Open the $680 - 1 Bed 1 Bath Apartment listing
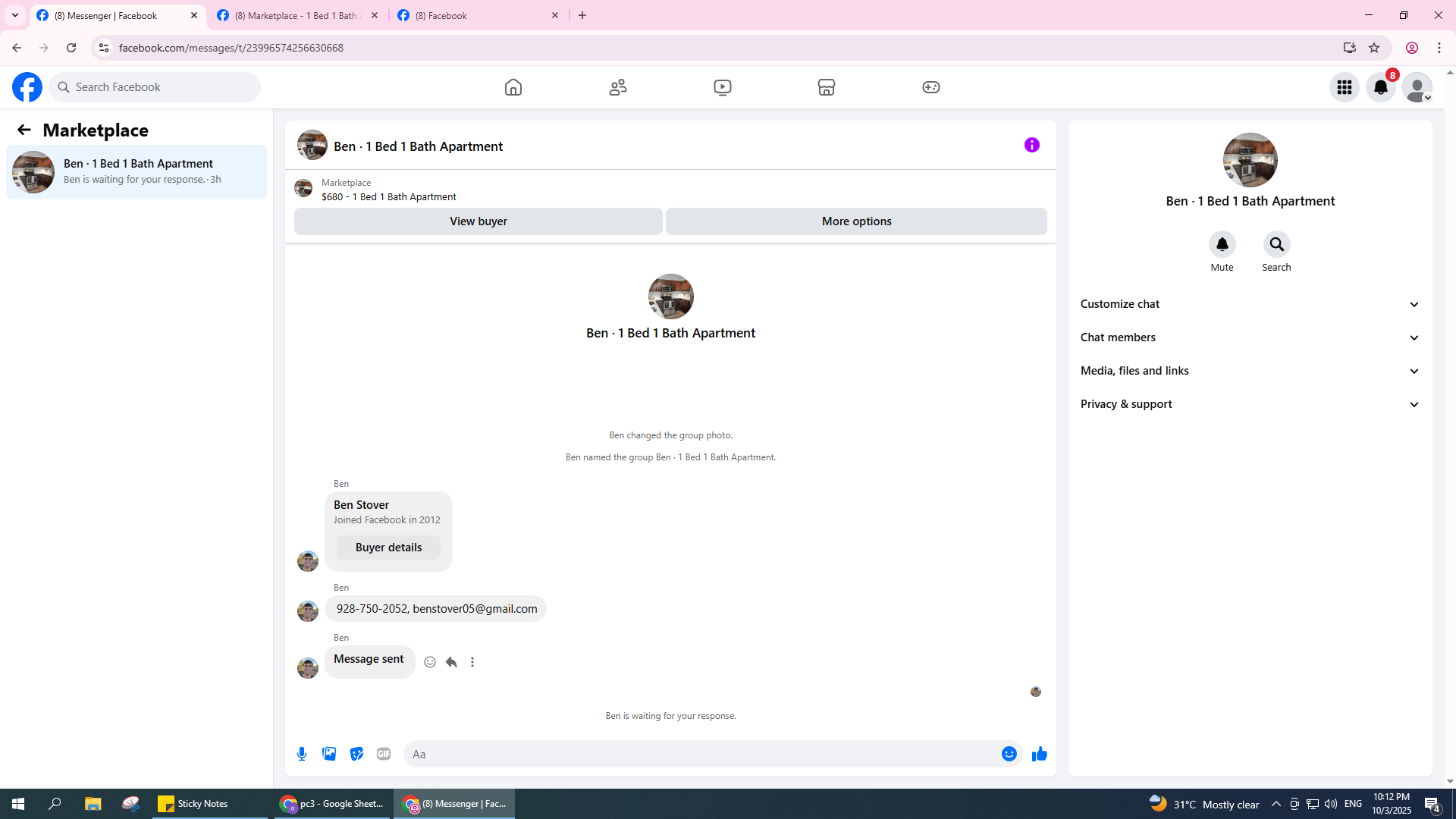Viewport: 1456px width, 819px height. (x=389, y=197)
